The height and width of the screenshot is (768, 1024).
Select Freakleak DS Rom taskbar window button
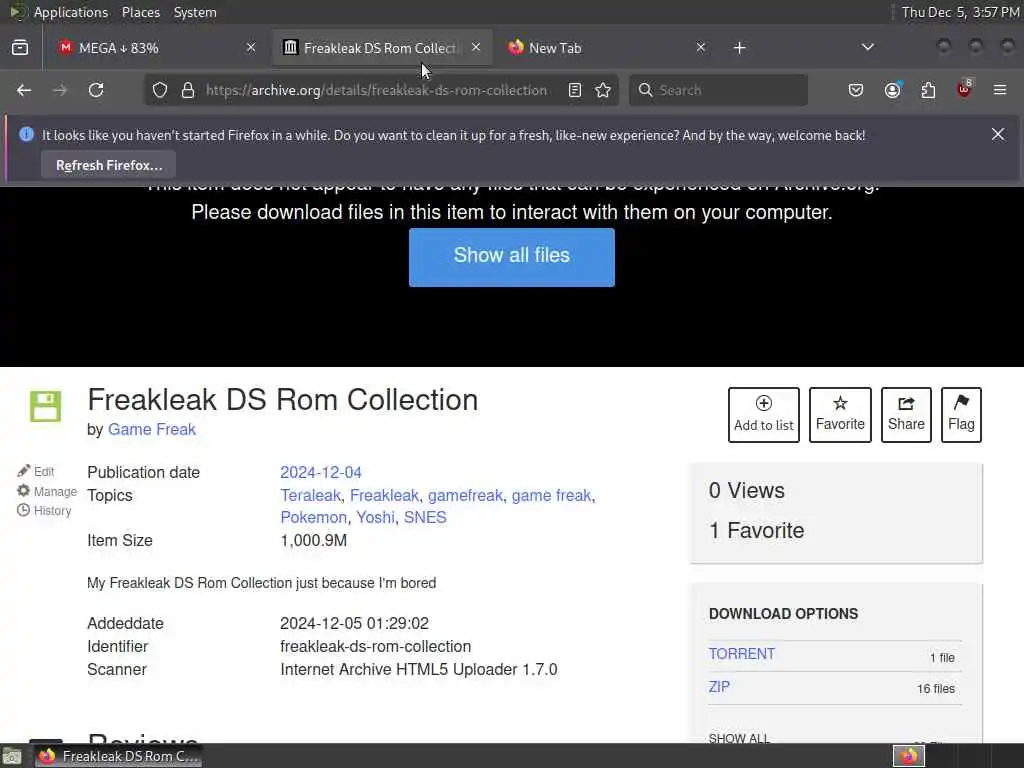tap(118, 756)
